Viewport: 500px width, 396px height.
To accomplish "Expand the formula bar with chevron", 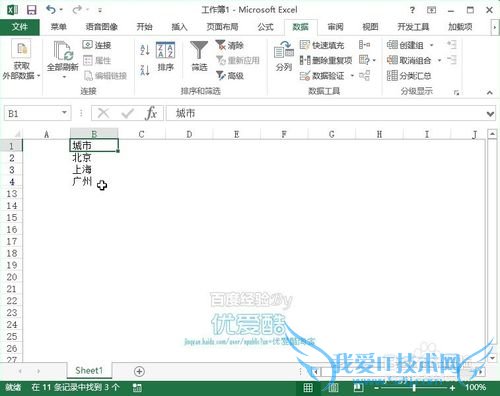I will (490, 114).
